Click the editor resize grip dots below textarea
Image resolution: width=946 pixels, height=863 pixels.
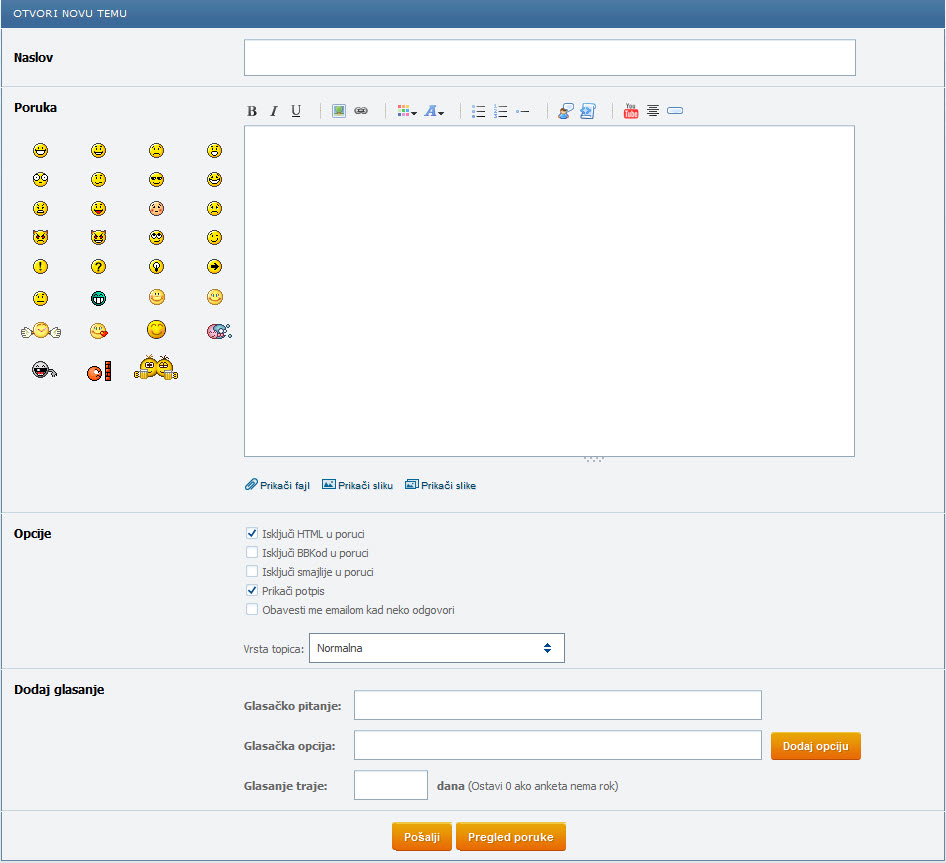[x=594, y=460]
